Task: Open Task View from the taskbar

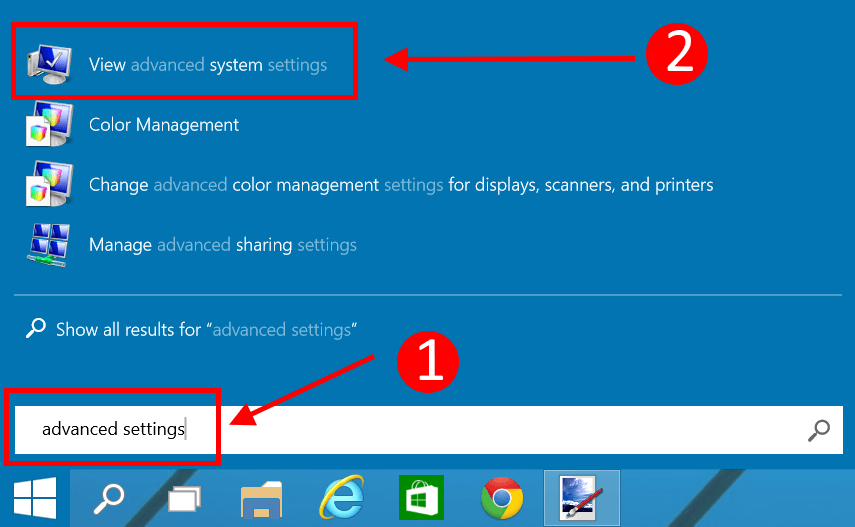Action: pyautogui.click(x=184, y=498)
